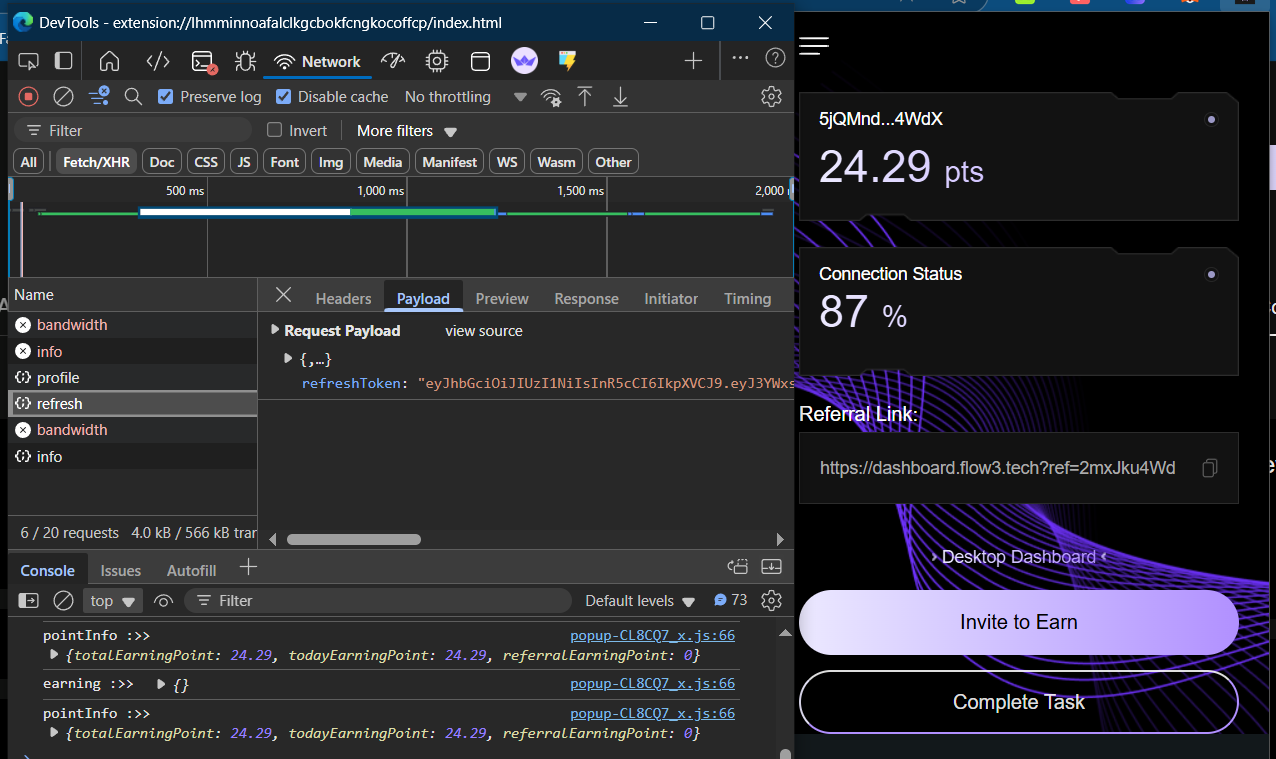Switch to the Headers tab

(x=343, y=298)
